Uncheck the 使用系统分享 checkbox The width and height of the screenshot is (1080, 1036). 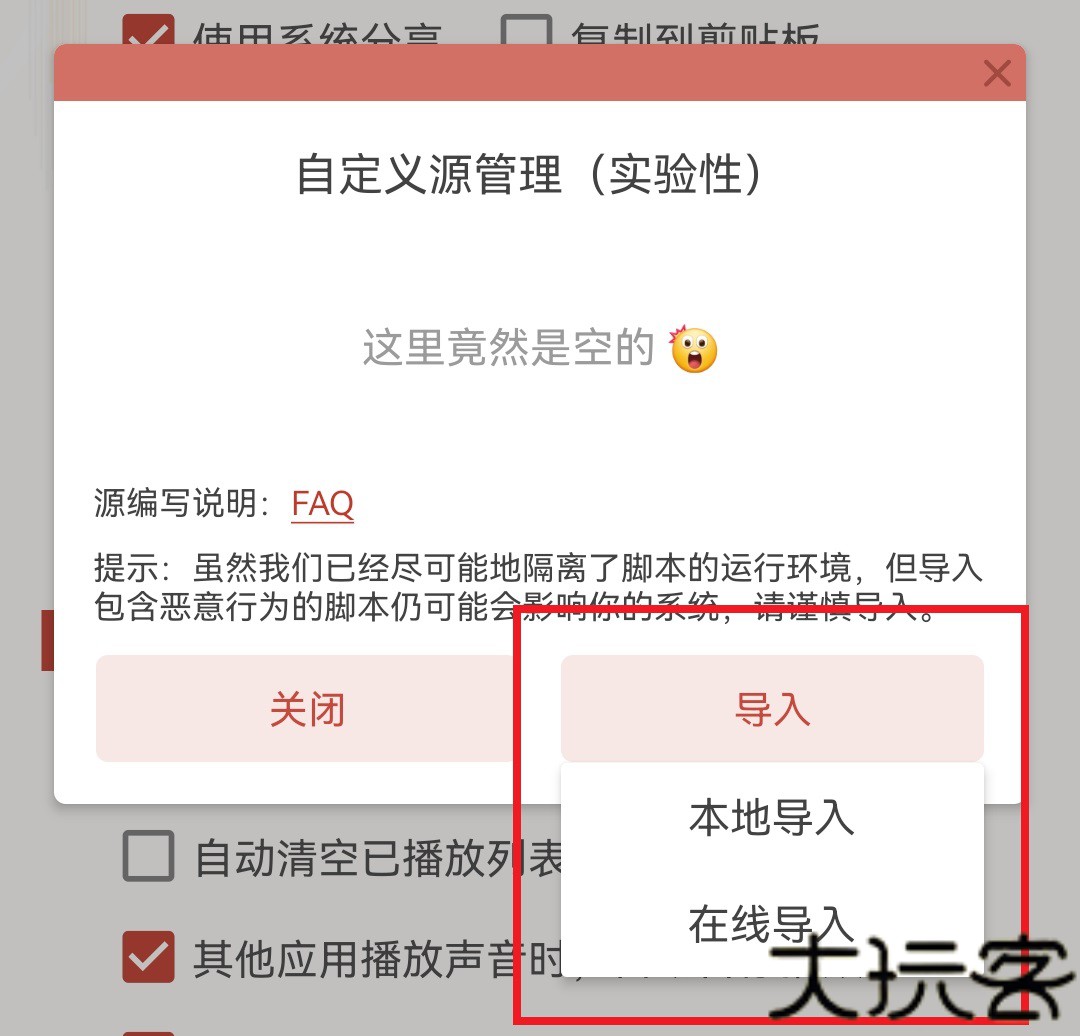tap(148, 30)
